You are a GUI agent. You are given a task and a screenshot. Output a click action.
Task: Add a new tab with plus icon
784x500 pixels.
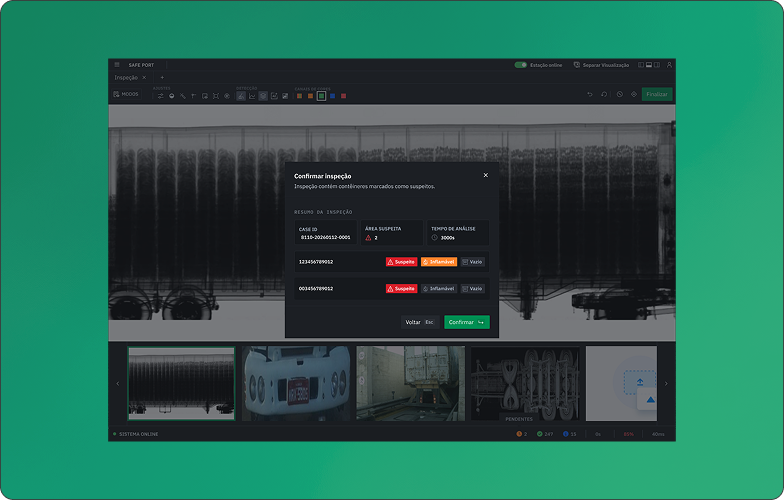pos(162,78)
